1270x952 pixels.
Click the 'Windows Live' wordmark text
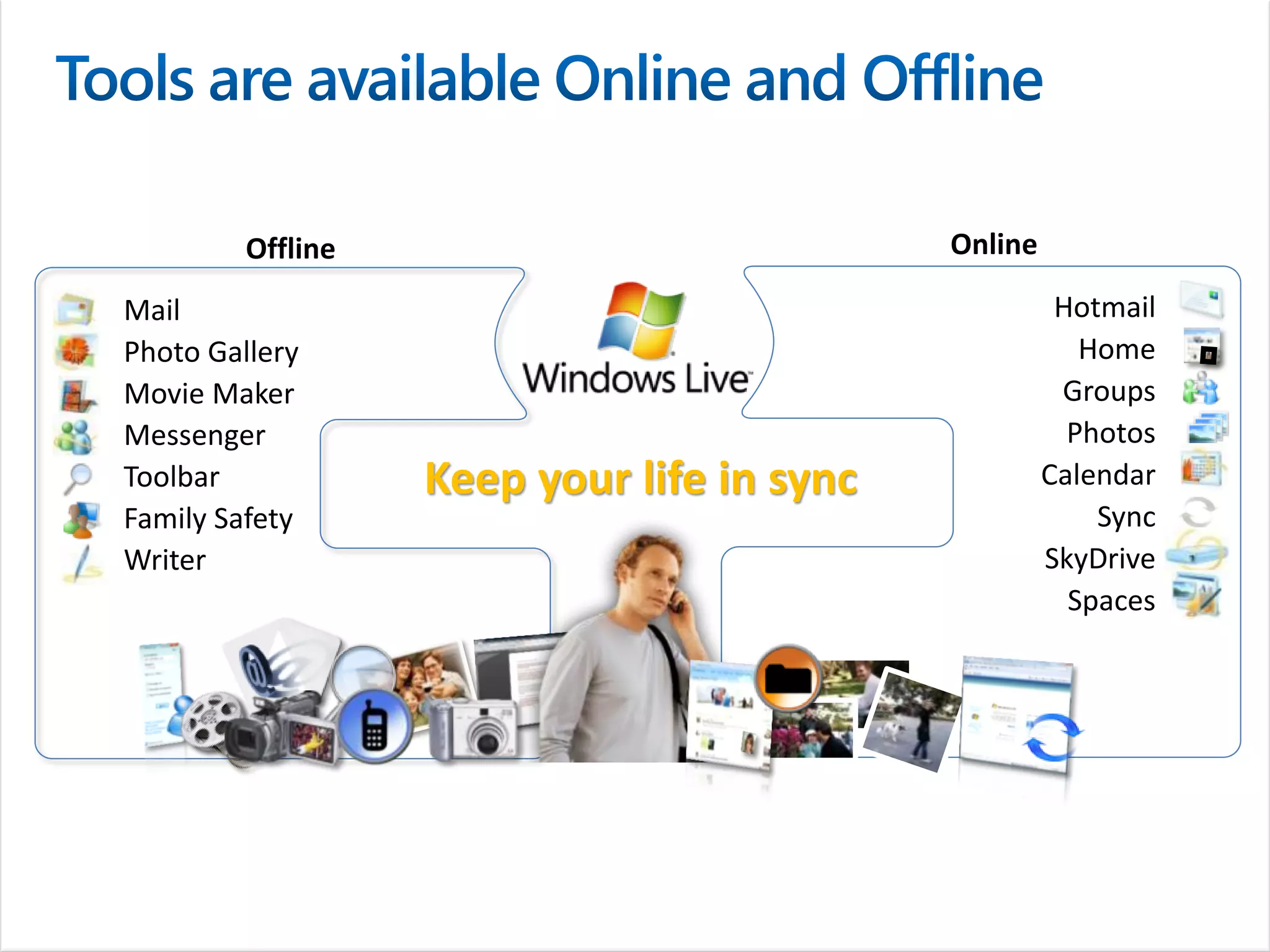point(637,378)
